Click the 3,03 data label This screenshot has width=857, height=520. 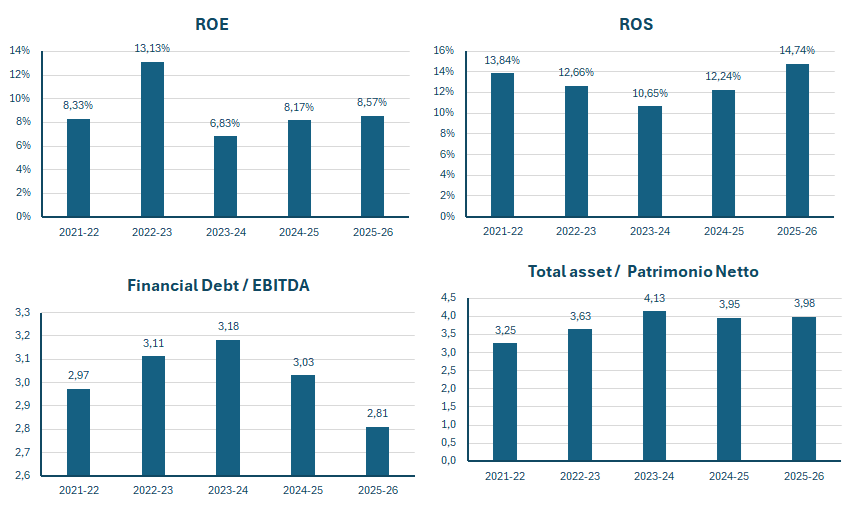click(303, 363)
